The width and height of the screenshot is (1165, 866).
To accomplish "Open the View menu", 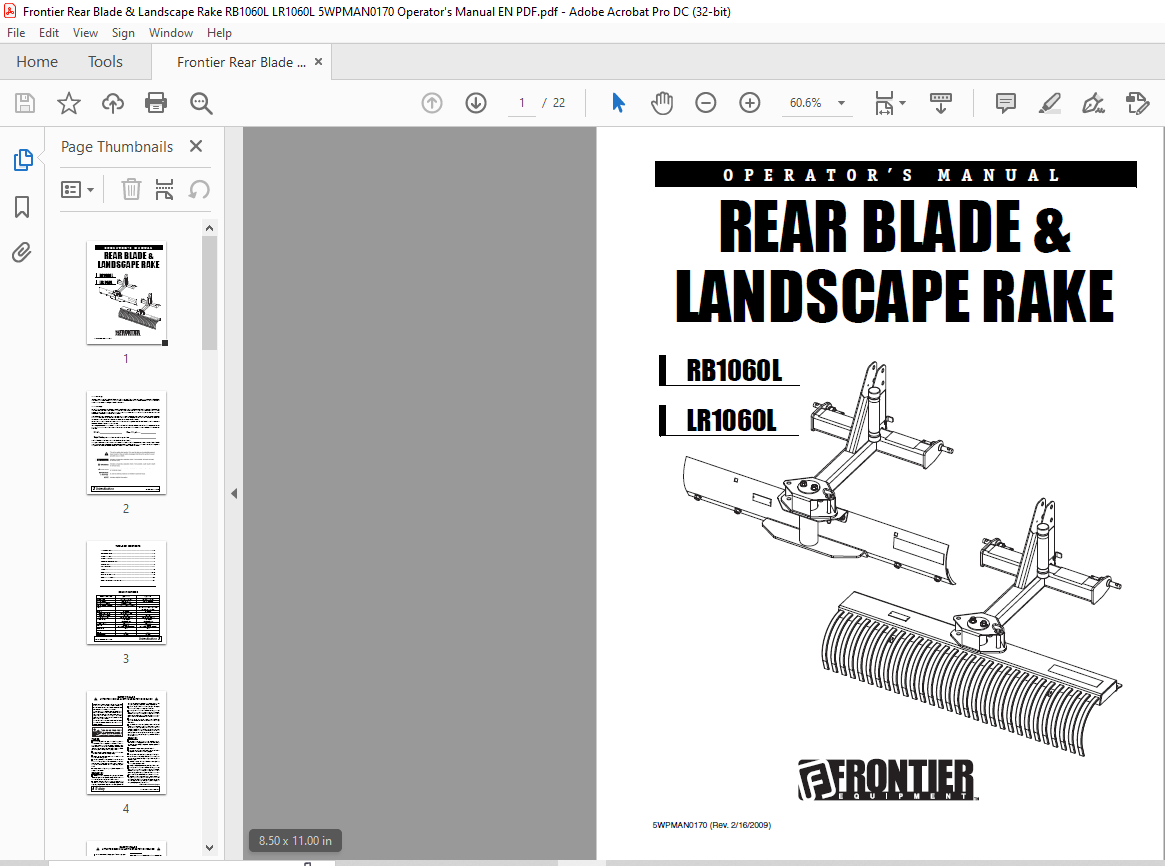I will [x=85, y=33].
